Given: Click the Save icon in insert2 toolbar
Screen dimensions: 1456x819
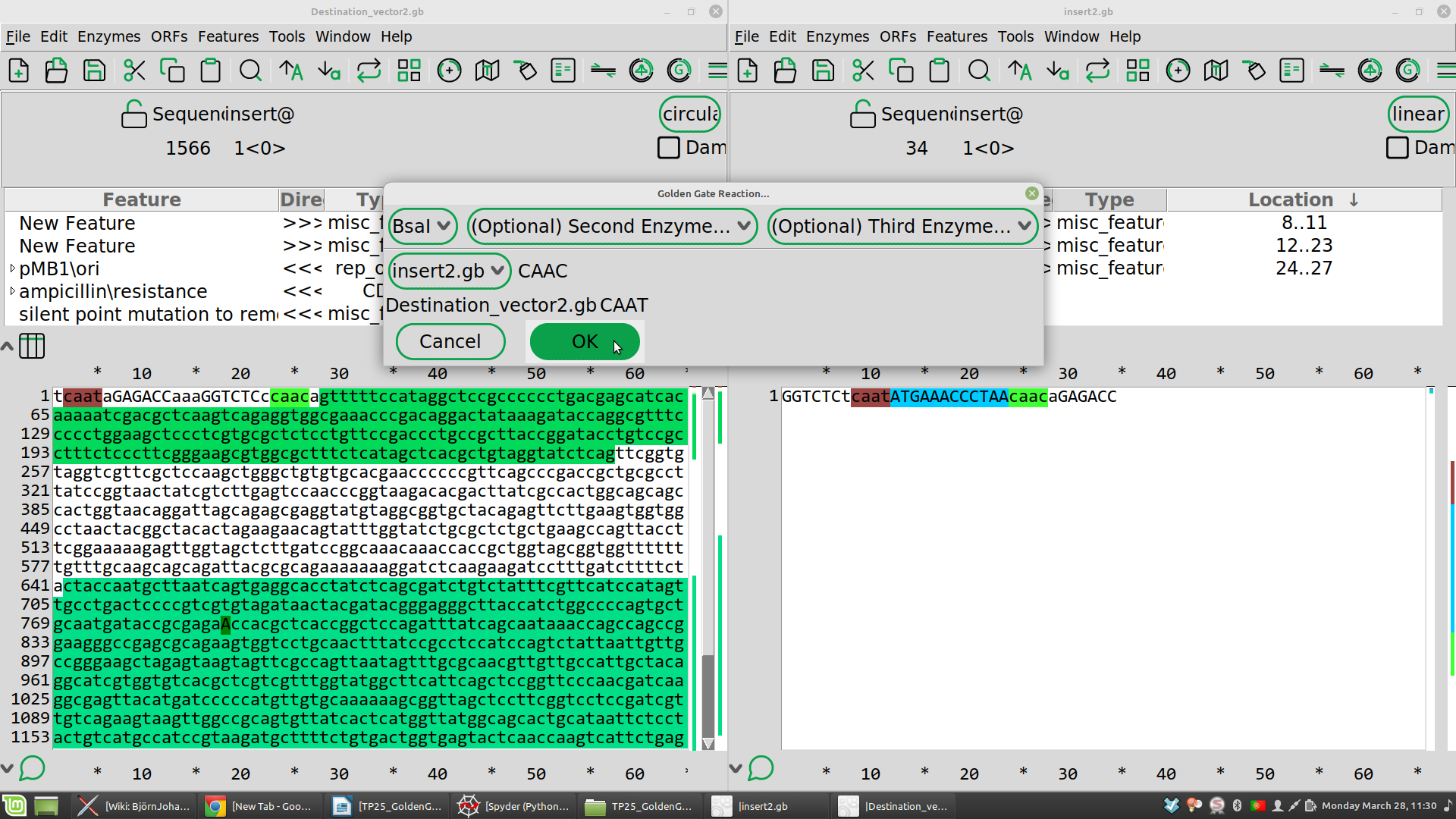Looking at the screenshot, I should pyautogui.click(x=823, y=71).
